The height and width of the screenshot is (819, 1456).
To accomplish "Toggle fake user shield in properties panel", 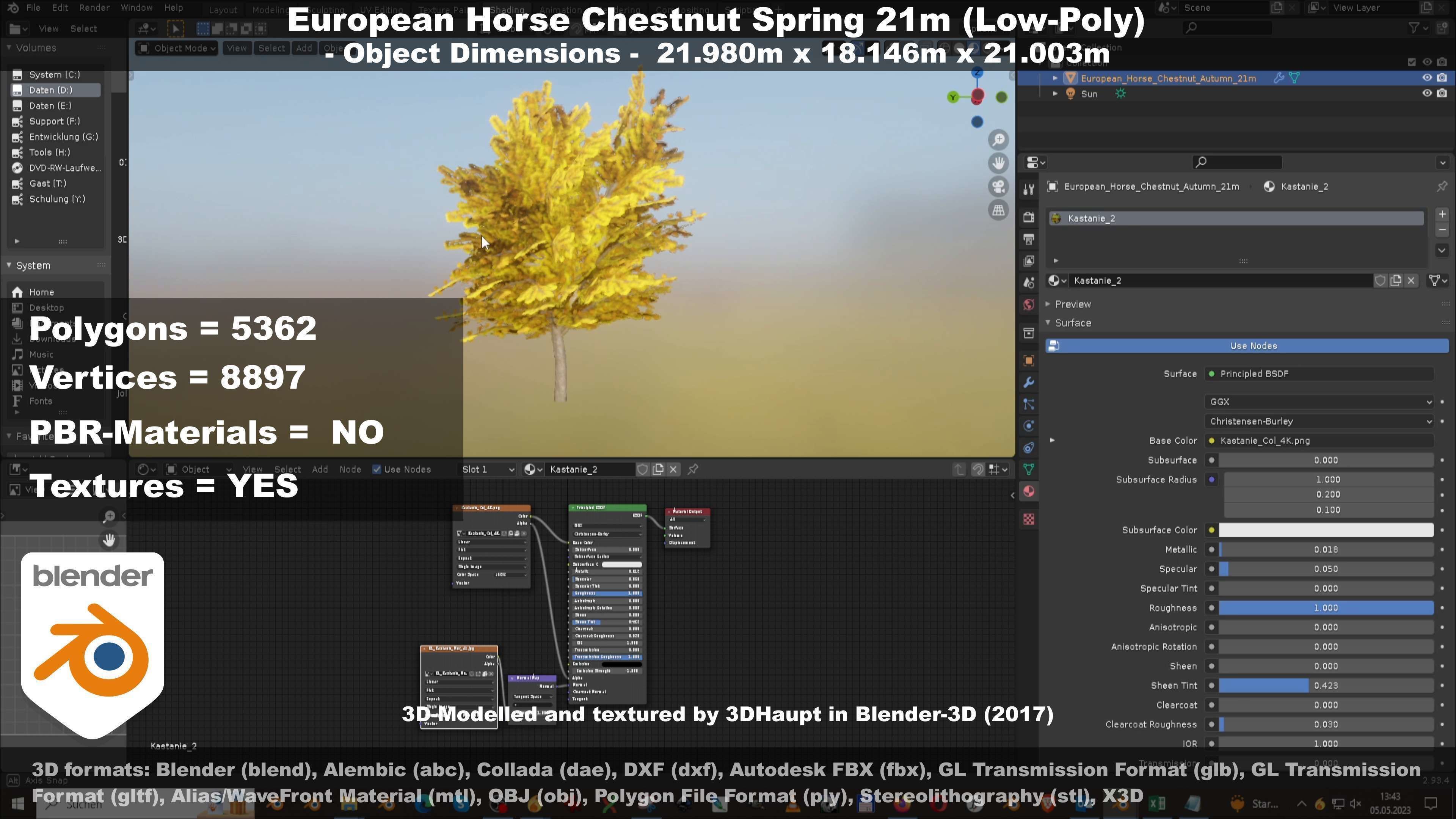I will pyautogui.click(x=1380, y=280).
